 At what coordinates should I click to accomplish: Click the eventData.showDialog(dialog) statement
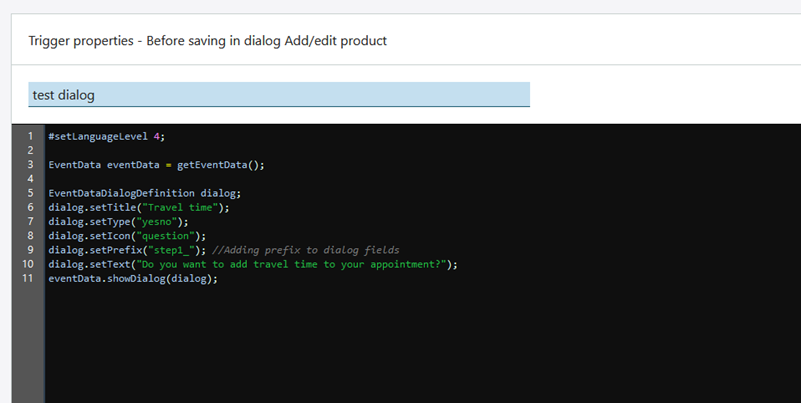click(132, 279)
